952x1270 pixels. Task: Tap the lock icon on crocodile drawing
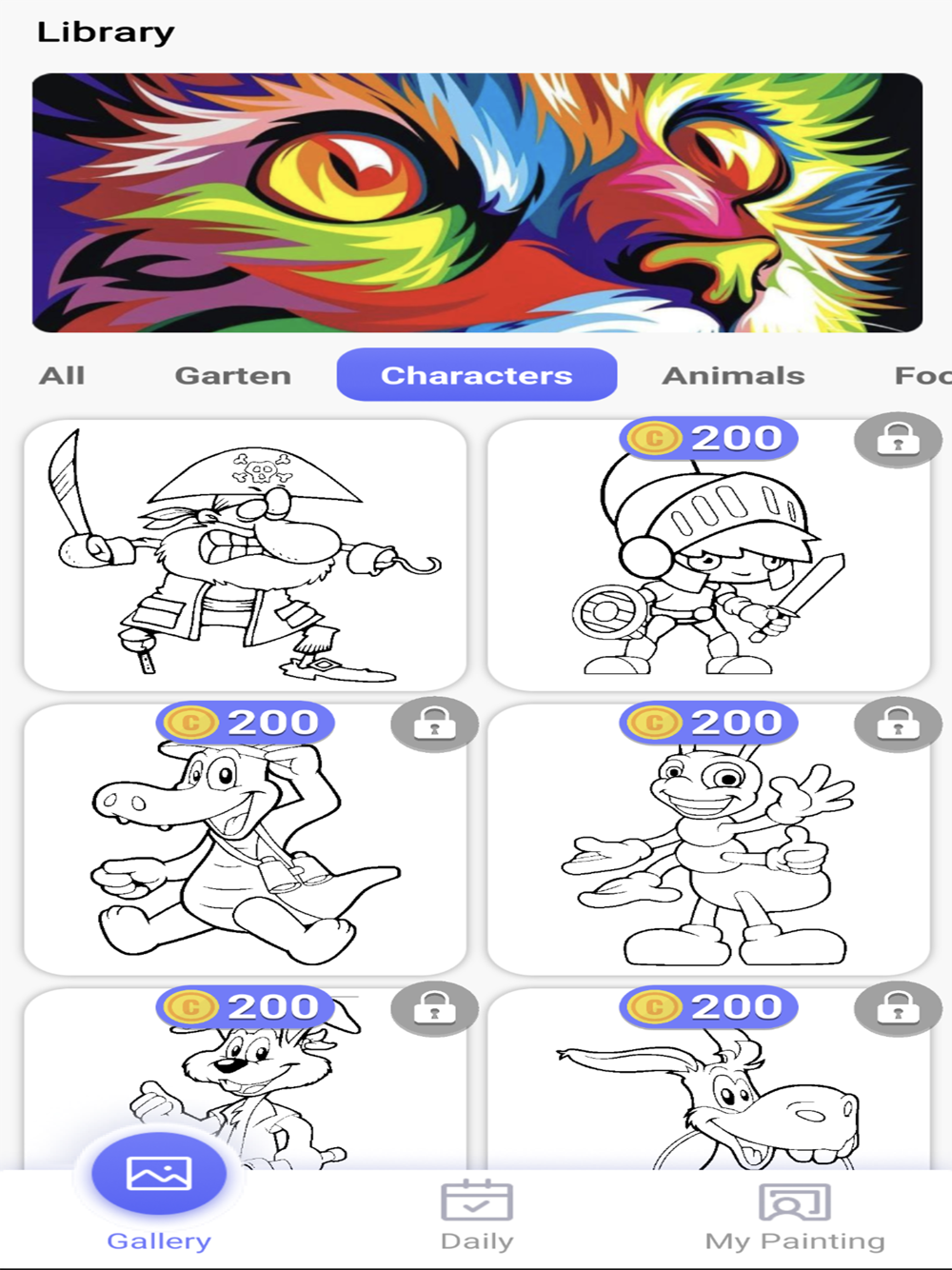[x=434, y=724]
